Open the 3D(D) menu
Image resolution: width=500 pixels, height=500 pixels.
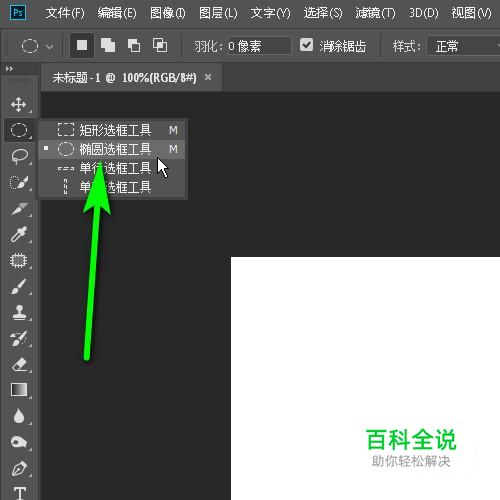point(424,13)
